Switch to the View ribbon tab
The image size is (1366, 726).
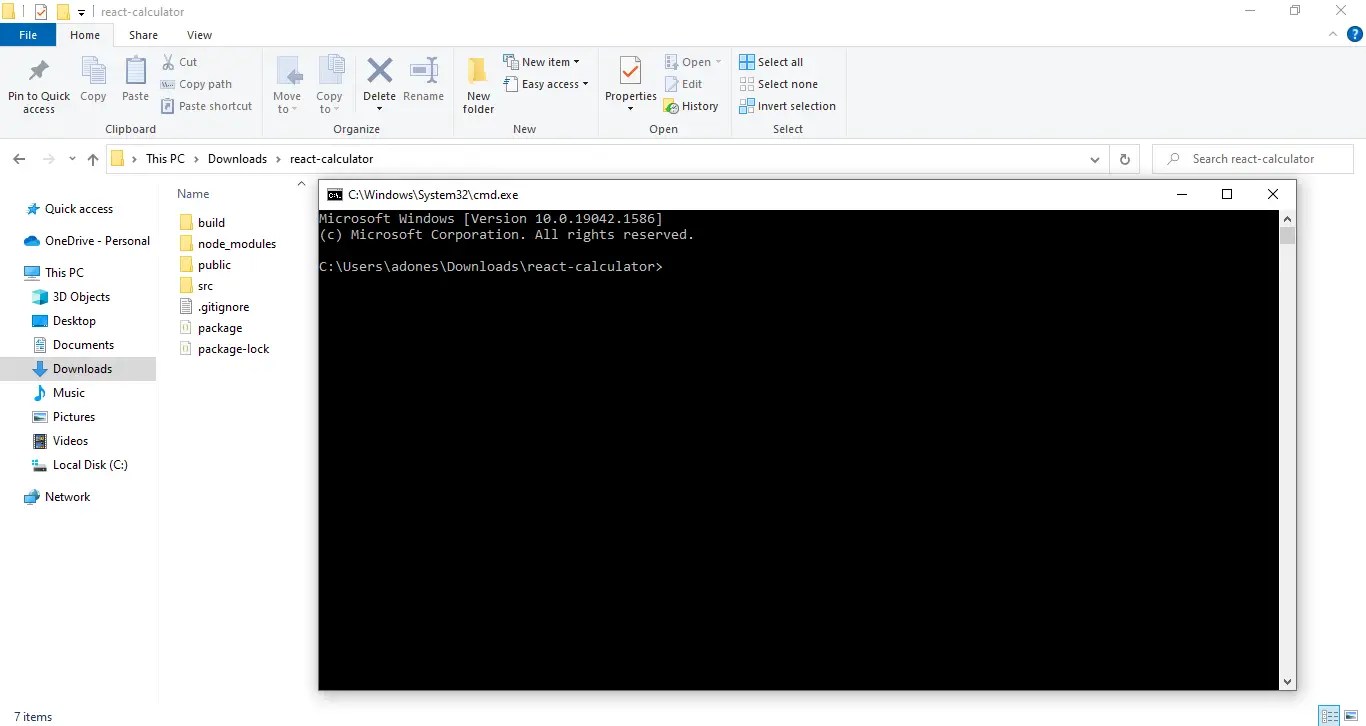click(x=200, y=35)
